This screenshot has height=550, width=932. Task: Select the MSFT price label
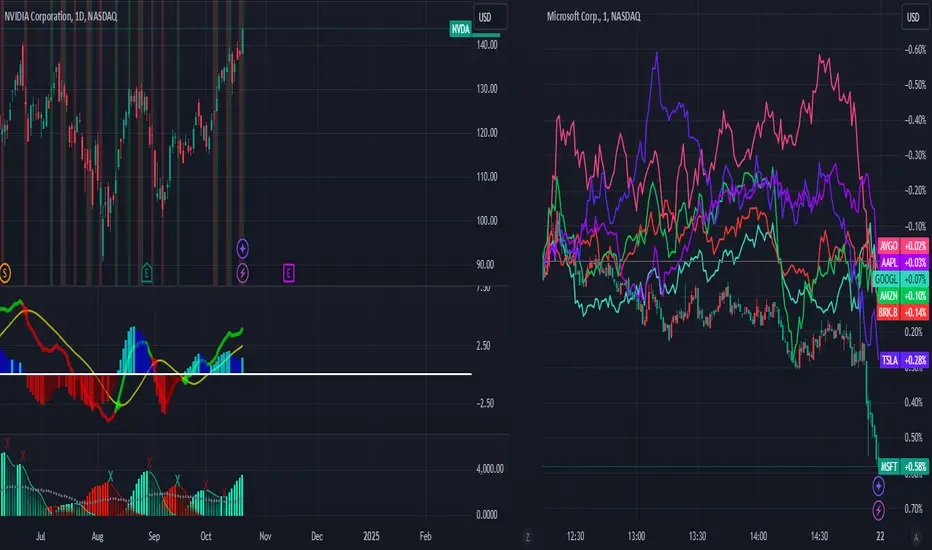[888, 467]
